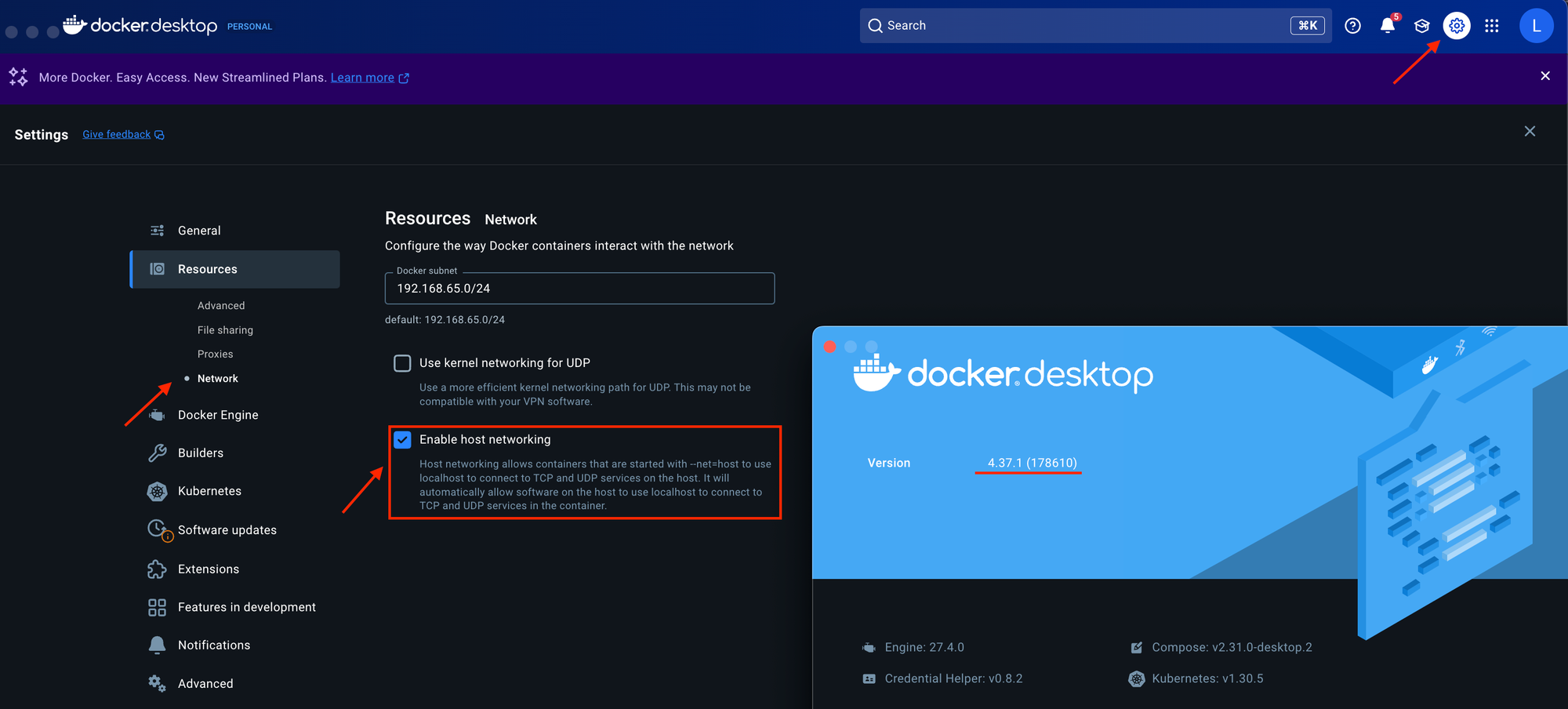The image size is (1568, 709).
Task: Close the Settings panel with X
Action: pos(1530,131)
